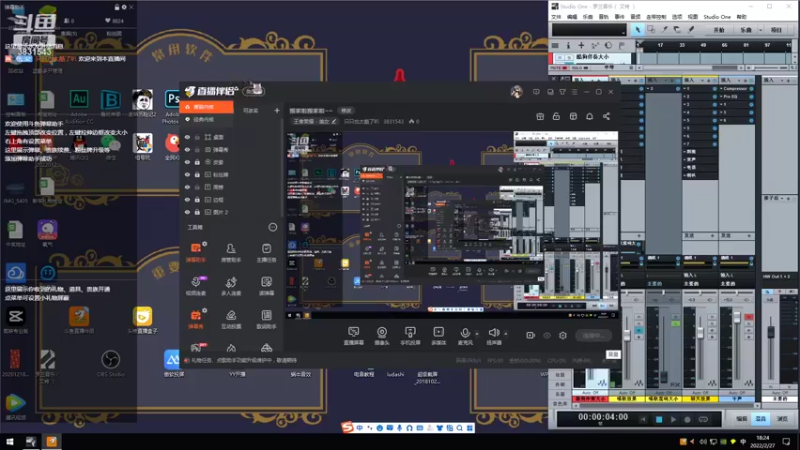800x450 pixels.
Task: Open 直播伴侣 settings gear icon
Action: point(563,335)
